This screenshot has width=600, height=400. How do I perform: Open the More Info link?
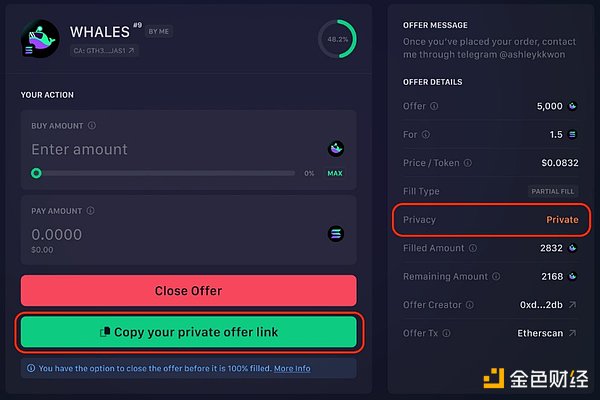tap(292, 369)
